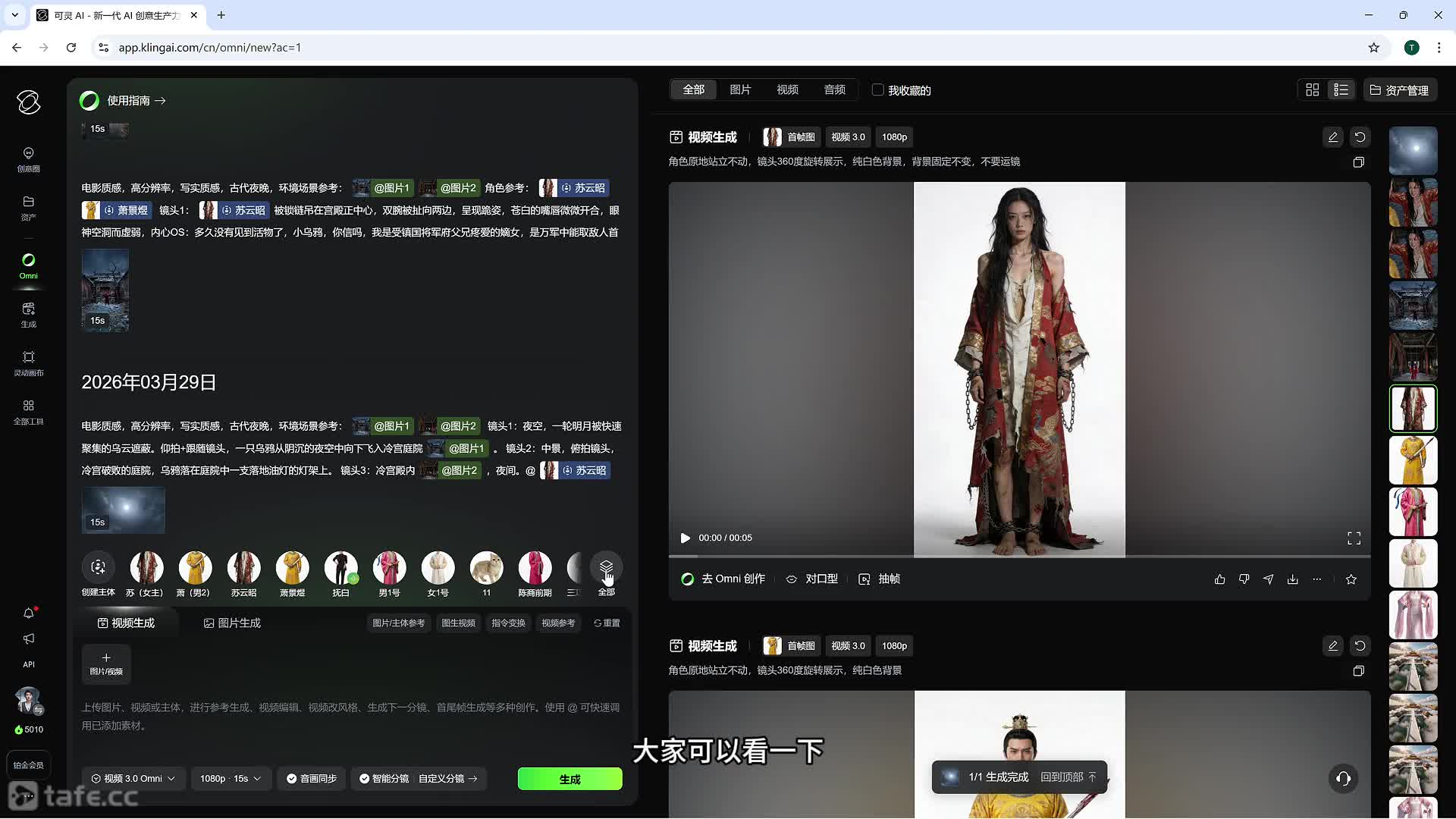Open 全部工具 in the sidebar
Viewport: 1456px width, 819px height.
28,410
